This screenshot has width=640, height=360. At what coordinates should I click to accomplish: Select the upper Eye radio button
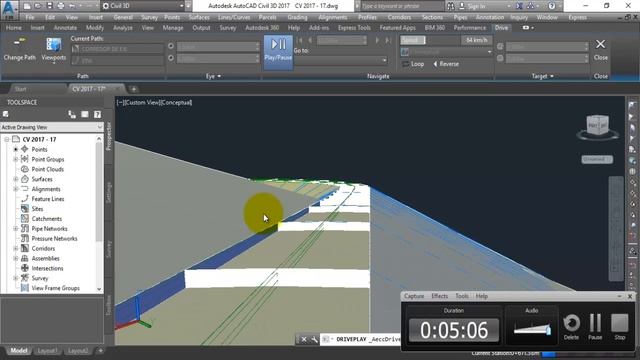(x=171, y=46)
